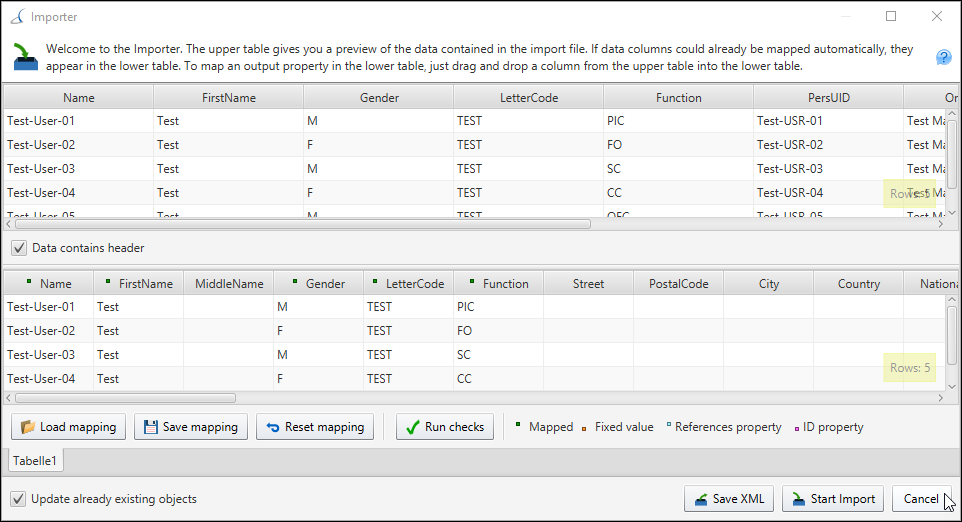Click the lower table horizontal scrollbar thumb
Screen dimensions: 962x522
point(125,398)
